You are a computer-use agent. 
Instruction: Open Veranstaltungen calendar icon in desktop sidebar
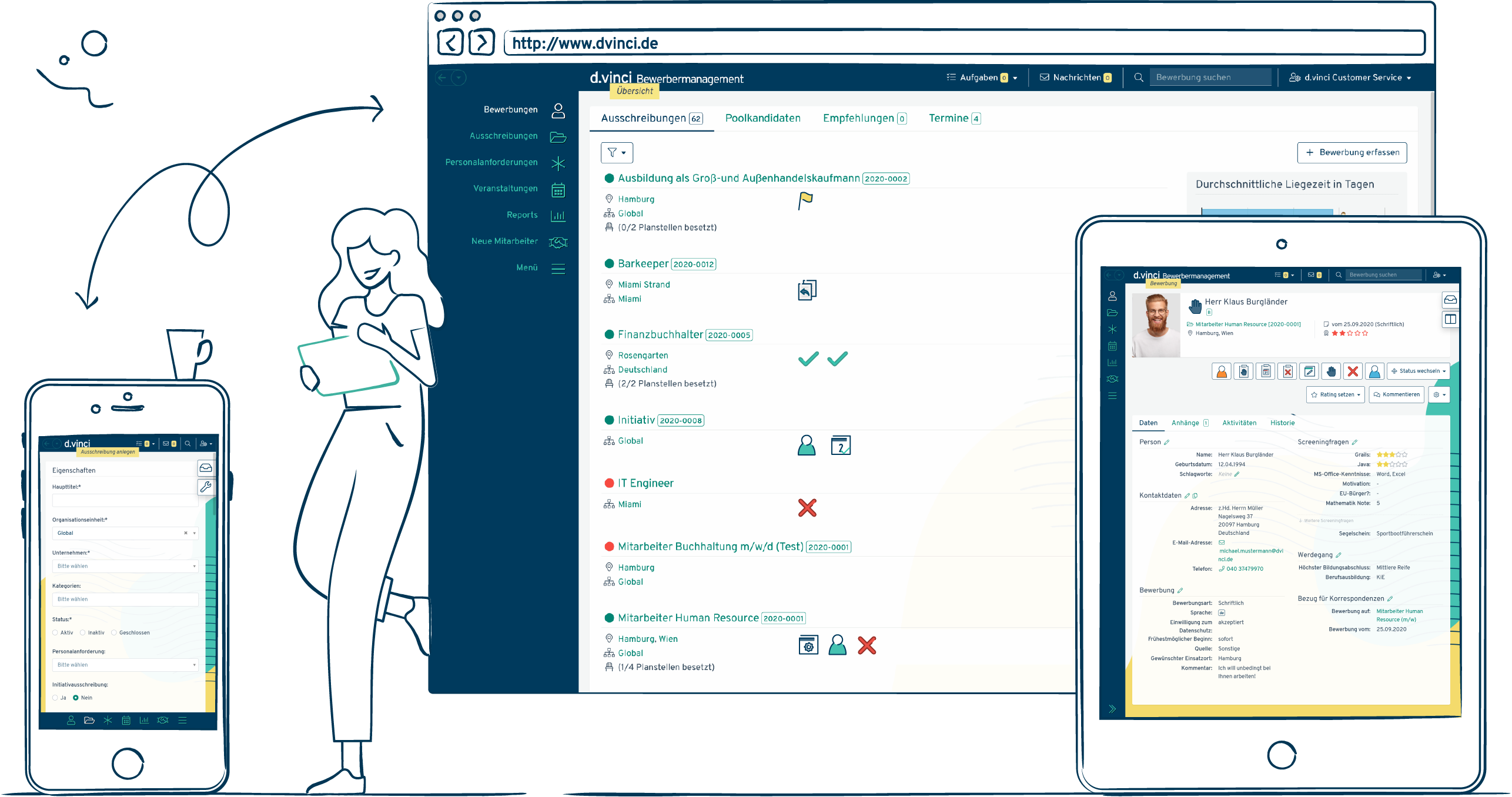558,190
